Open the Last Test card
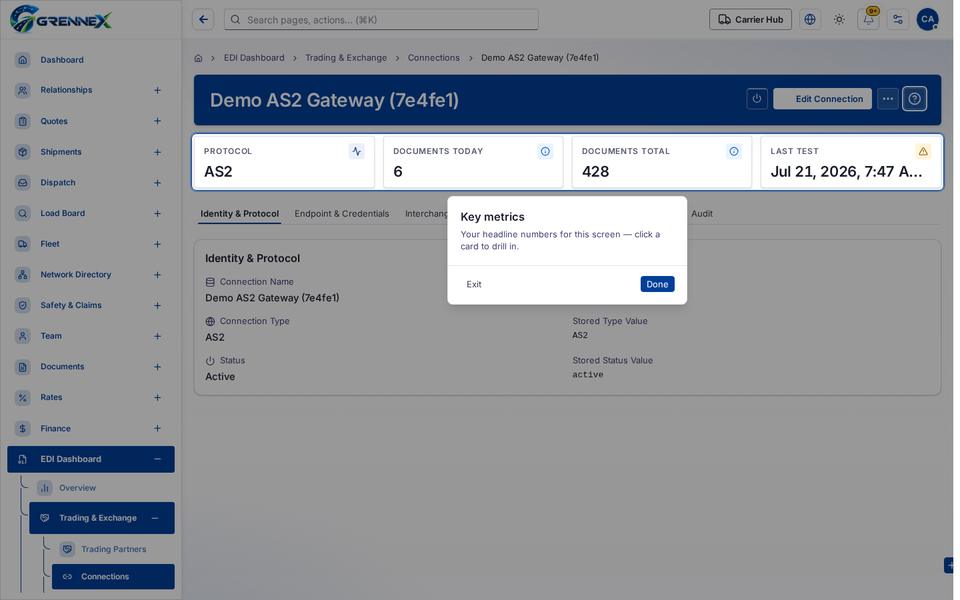Screen dimensions: 960x600 coord(850,162)
